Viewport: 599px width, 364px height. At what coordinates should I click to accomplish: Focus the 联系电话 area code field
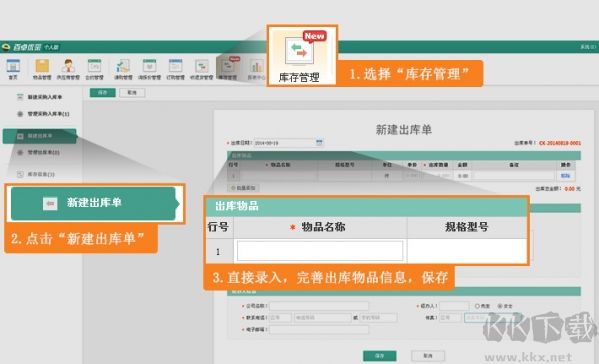click(x=280, y=317)
